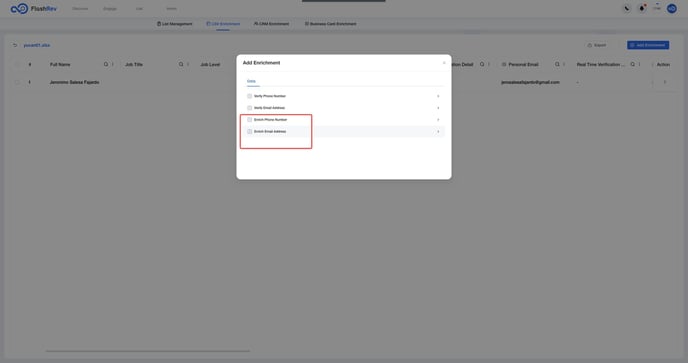This screenshot has height=363, width=688.
Task: Expand the Enrich Phone Number row chevron
Action: coord(438,120)
